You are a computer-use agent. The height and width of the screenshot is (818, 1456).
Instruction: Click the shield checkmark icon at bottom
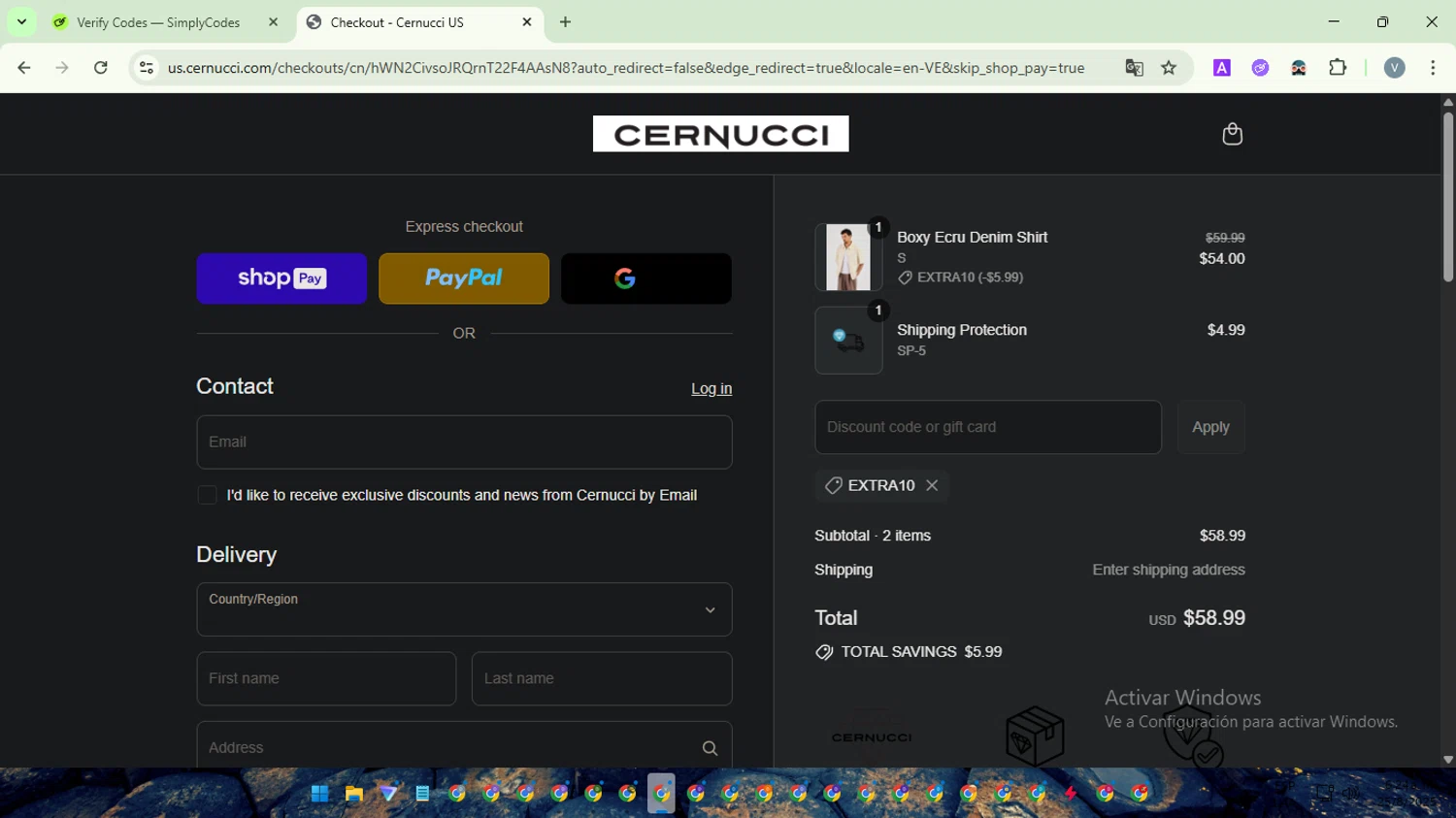tap(1193, 737)
